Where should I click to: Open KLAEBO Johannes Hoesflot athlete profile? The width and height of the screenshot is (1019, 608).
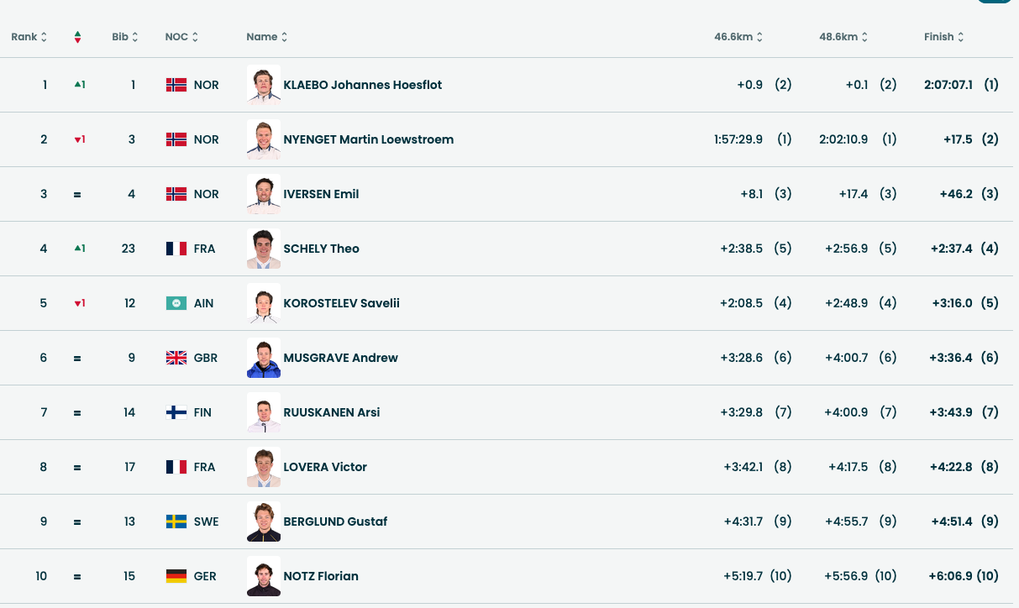click(x=362, y=85)
